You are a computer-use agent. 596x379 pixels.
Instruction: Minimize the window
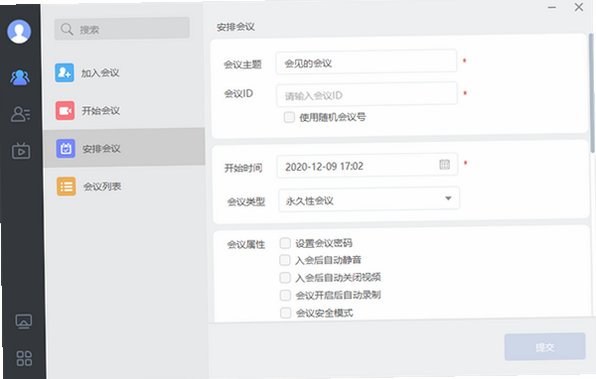coord(552,7)
